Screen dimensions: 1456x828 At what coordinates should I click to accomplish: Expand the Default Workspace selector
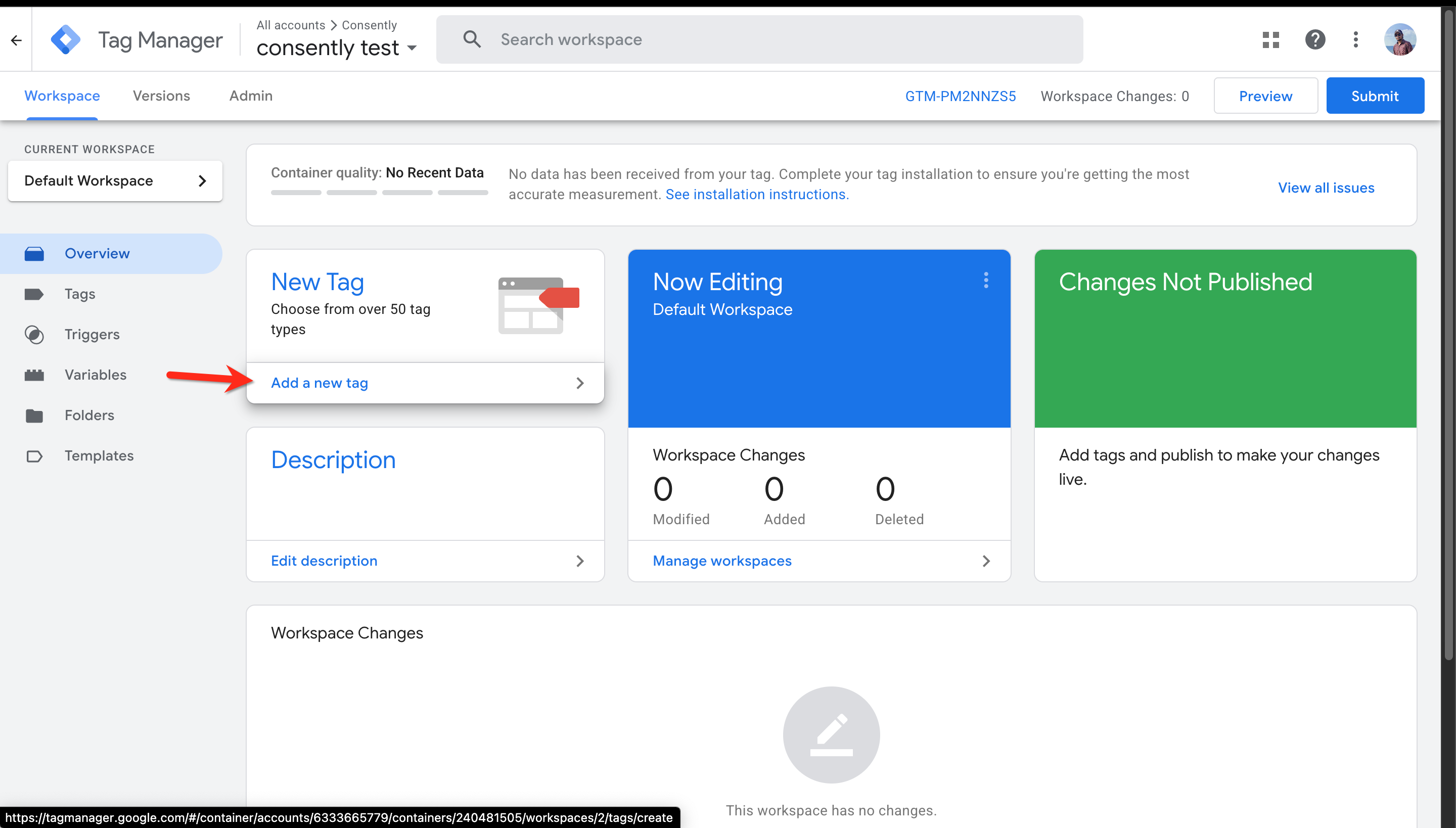tap(115, 181)
